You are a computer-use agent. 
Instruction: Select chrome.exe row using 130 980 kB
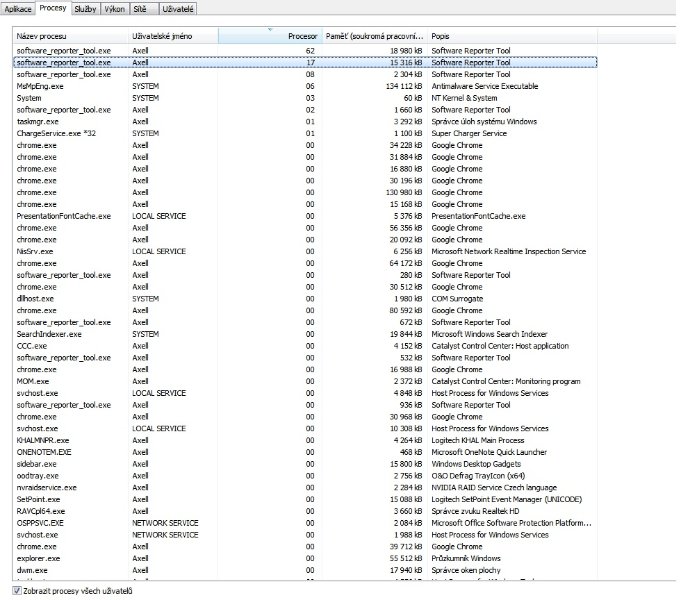click(x=305, y=192)
